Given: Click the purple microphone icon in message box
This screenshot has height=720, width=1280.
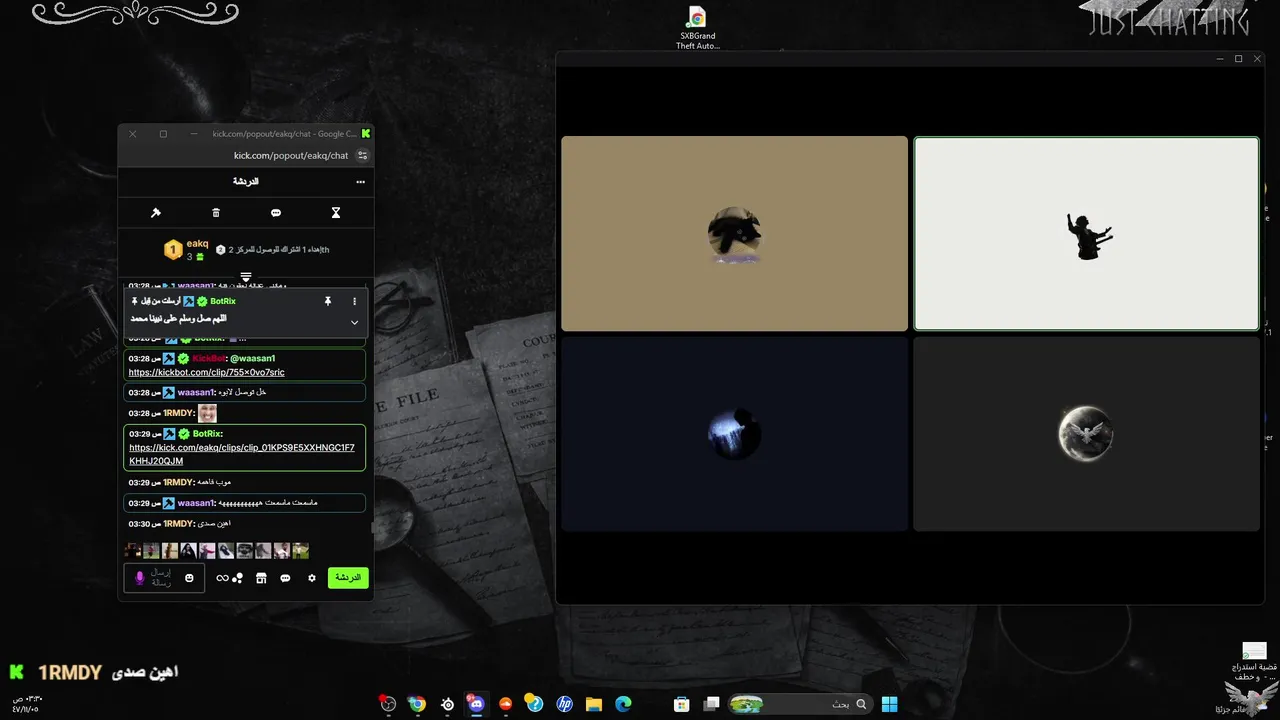Looking at the screenshot, I should 140,578.
